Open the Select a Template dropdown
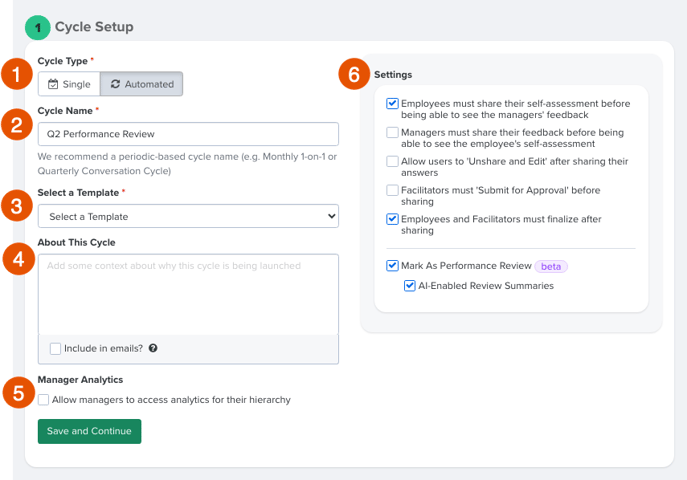Viewport: 687px width, 480px height. click(x=188, y=216)
